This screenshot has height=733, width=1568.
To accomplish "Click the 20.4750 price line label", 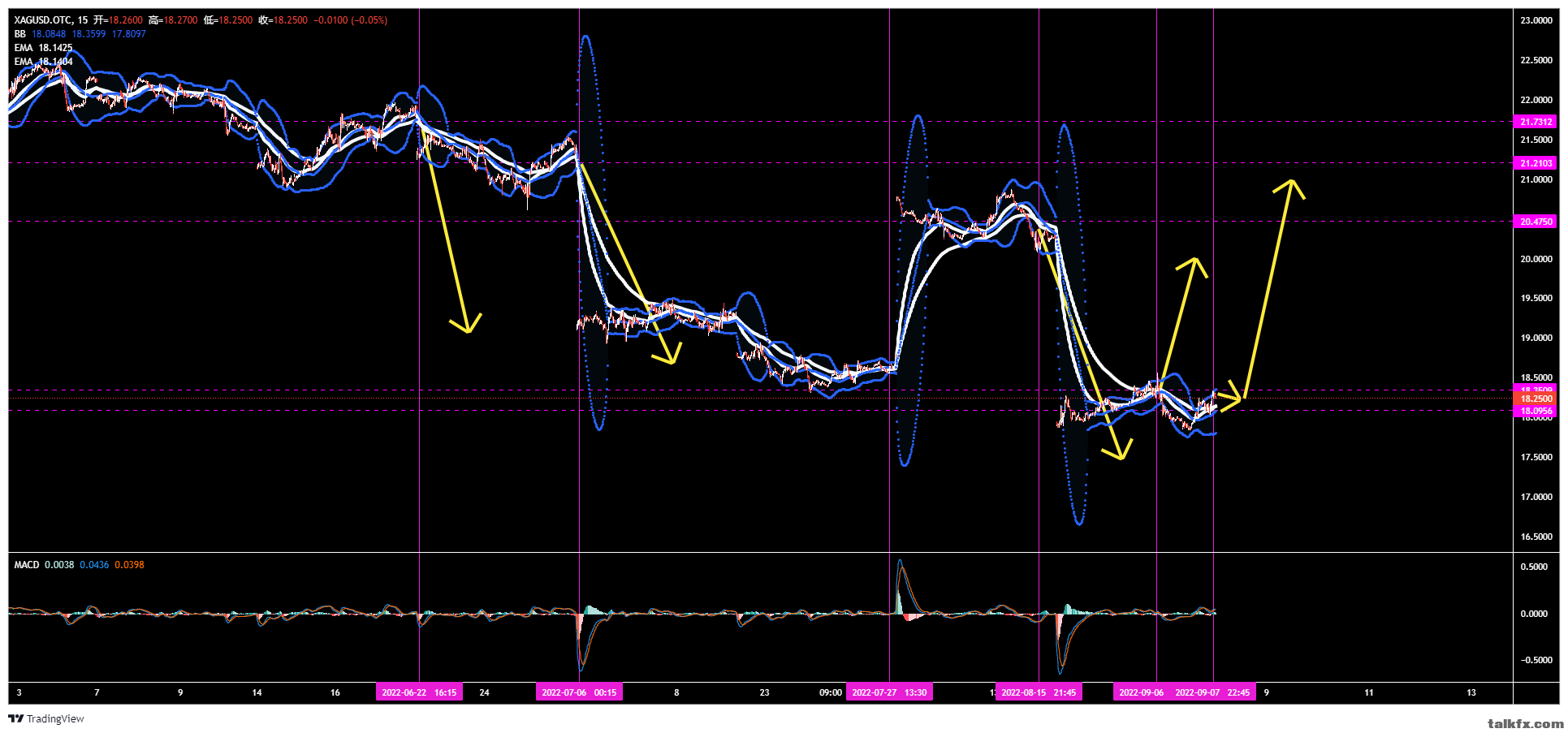I will coord(1536,222).
